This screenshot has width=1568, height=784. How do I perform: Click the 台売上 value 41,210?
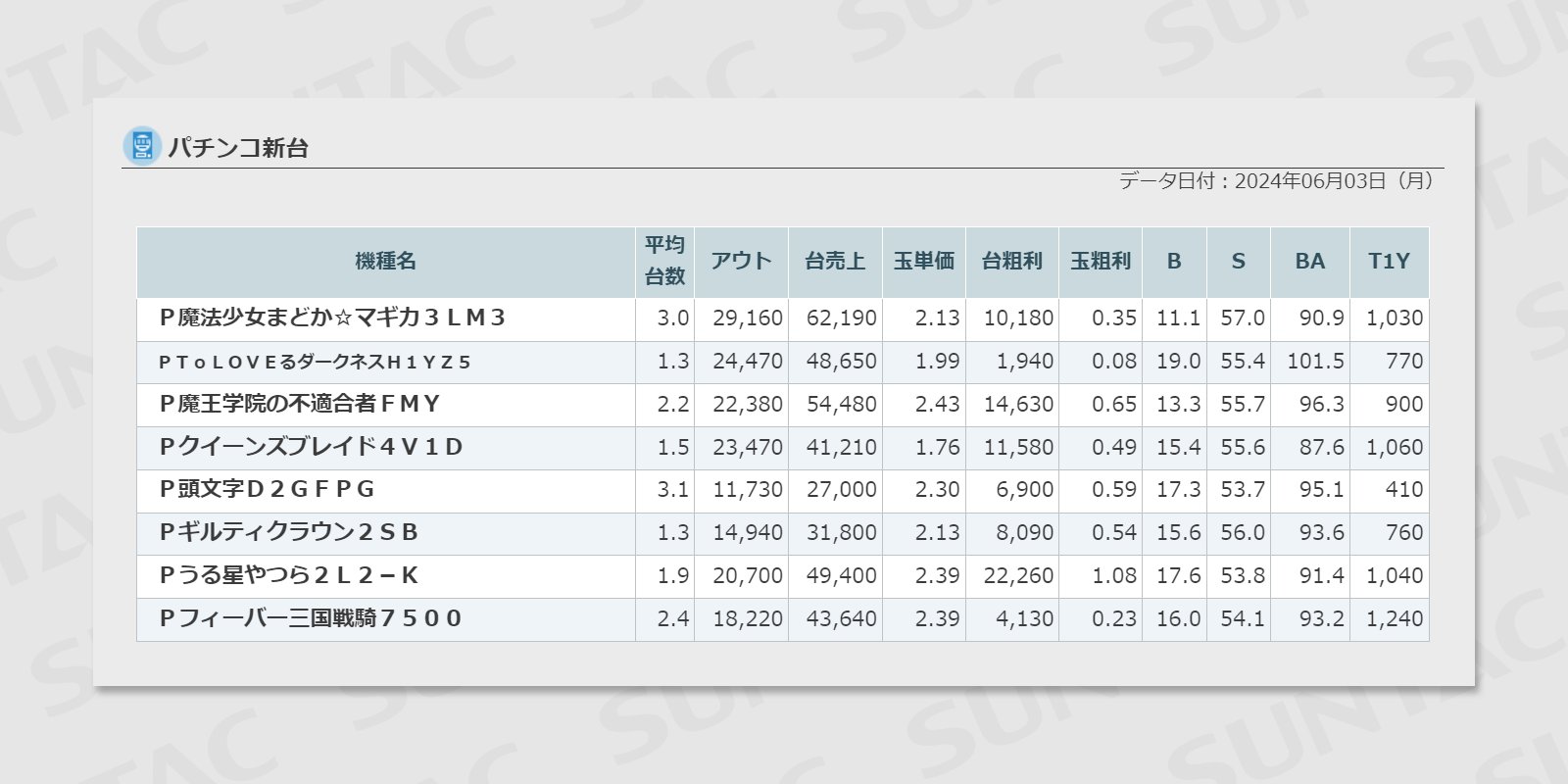[842, 447]
